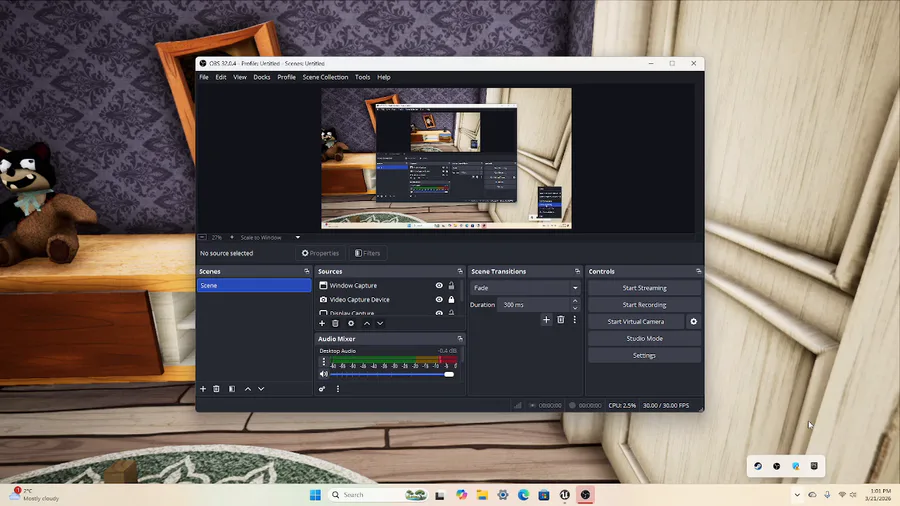Undock the Controls panel
The width and height of the screenshot is (900, 506).
(x=699, y=271)
